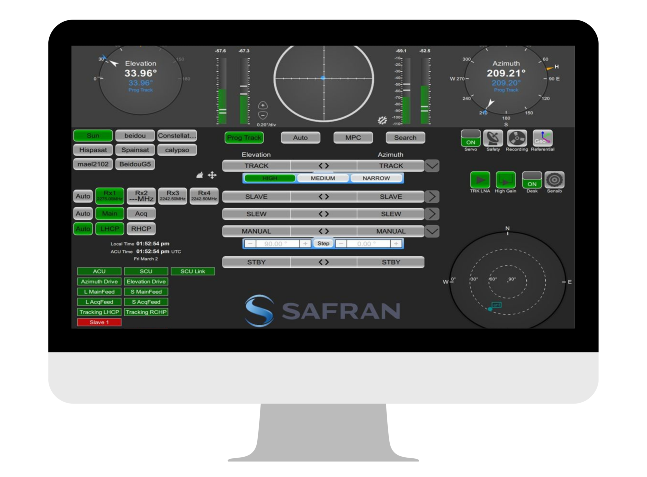
Task: Select the Referential axes icon
Action: pyautogui.click(x=542, y=138)
